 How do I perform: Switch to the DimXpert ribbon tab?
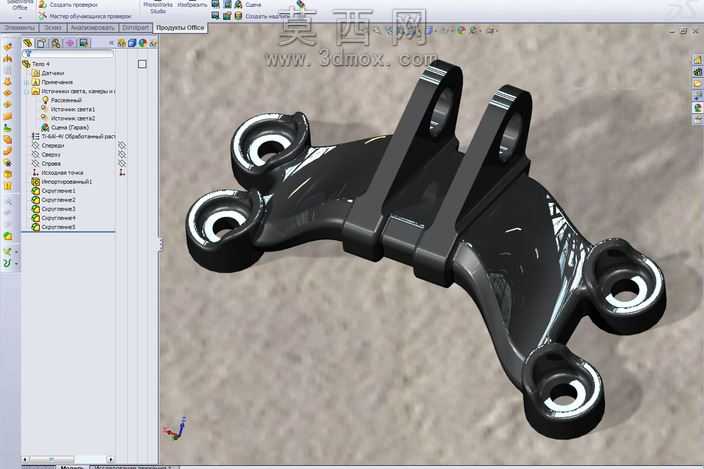(x=135, y=28)
